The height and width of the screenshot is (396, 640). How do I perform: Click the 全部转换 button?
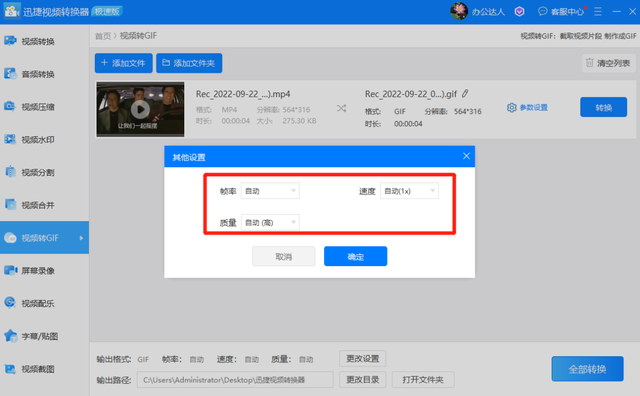(x=587, y=369)
